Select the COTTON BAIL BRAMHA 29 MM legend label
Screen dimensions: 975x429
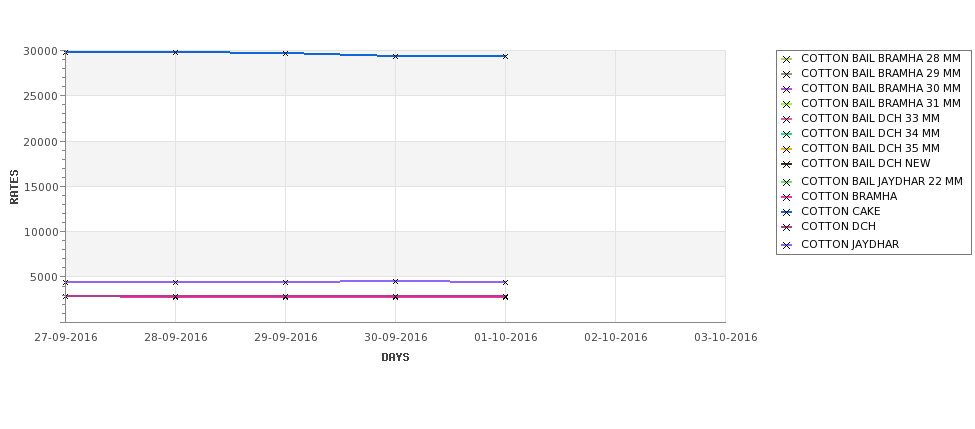click(x=880, y=73)
